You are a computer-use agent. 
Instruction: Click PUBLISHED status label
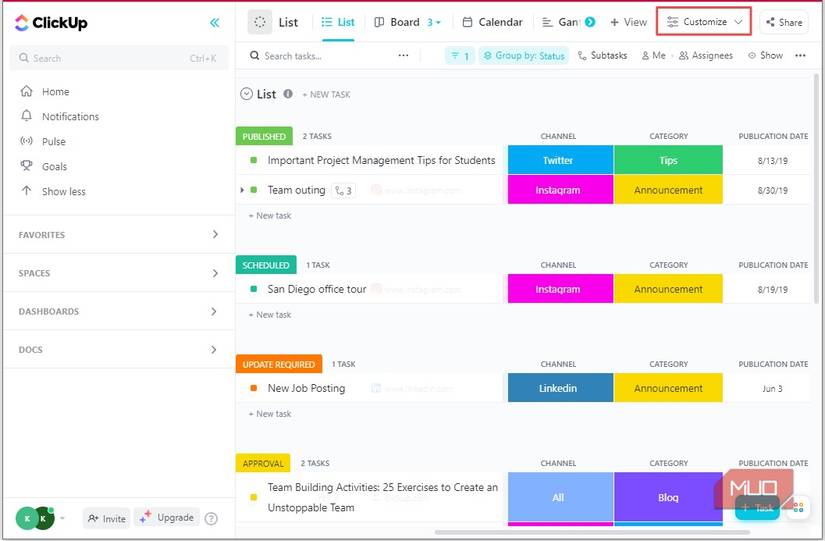(264, 136)
